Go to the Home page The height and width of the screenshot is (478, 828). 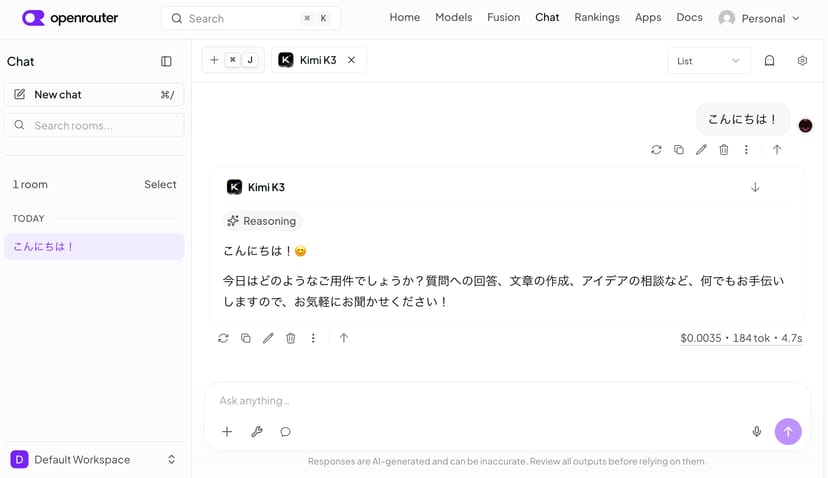point(404,17)
